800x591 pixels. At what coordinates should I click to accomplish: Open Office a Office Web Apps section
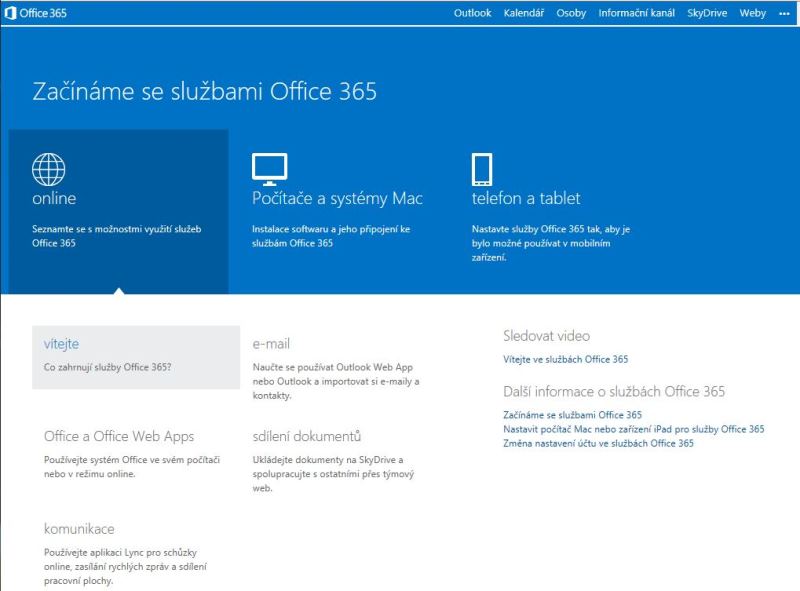[119, 437]
